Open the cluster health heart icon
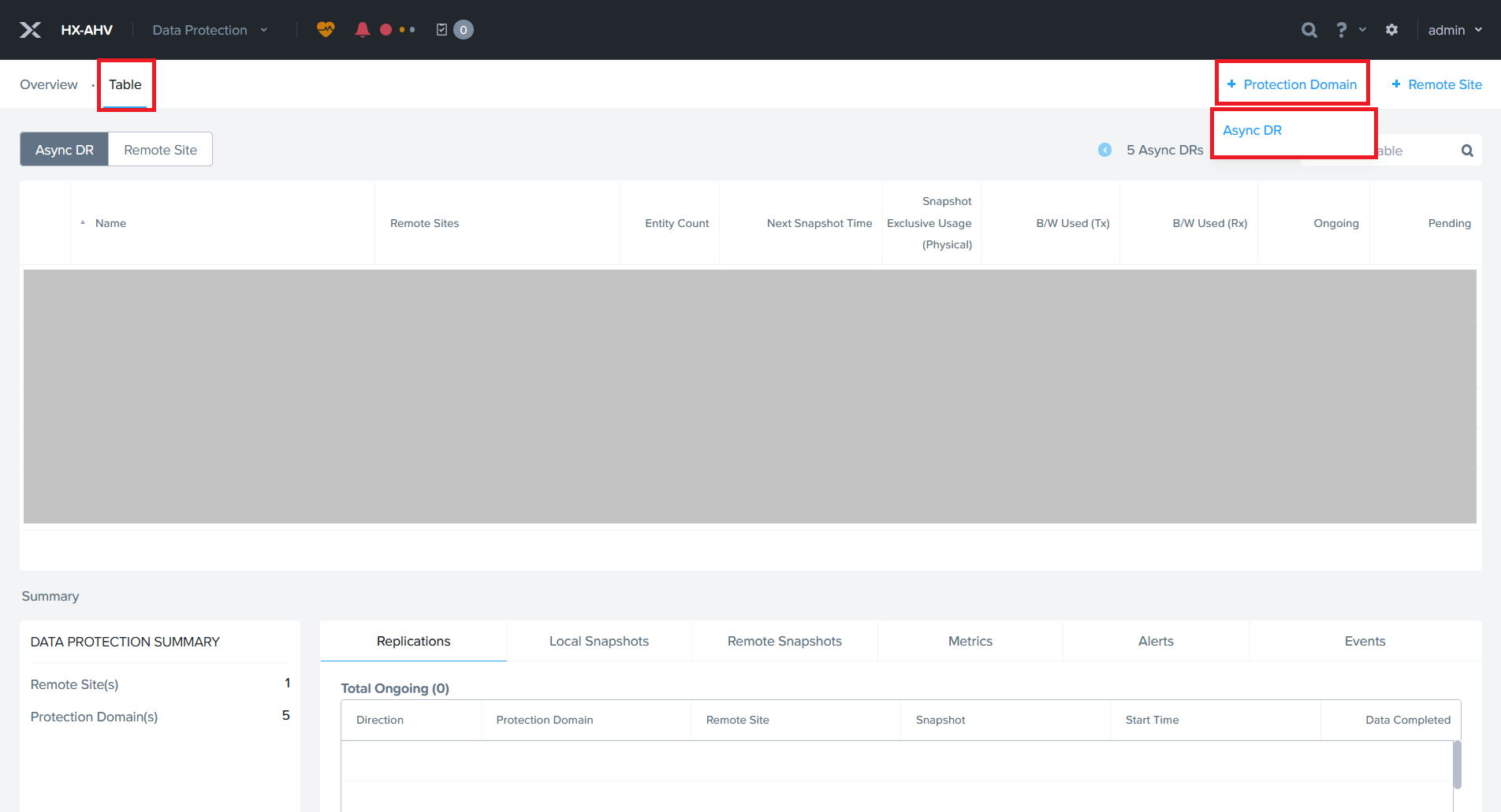Image resolution: width=1501 pixels, height=812 pixels. (326, 30)
